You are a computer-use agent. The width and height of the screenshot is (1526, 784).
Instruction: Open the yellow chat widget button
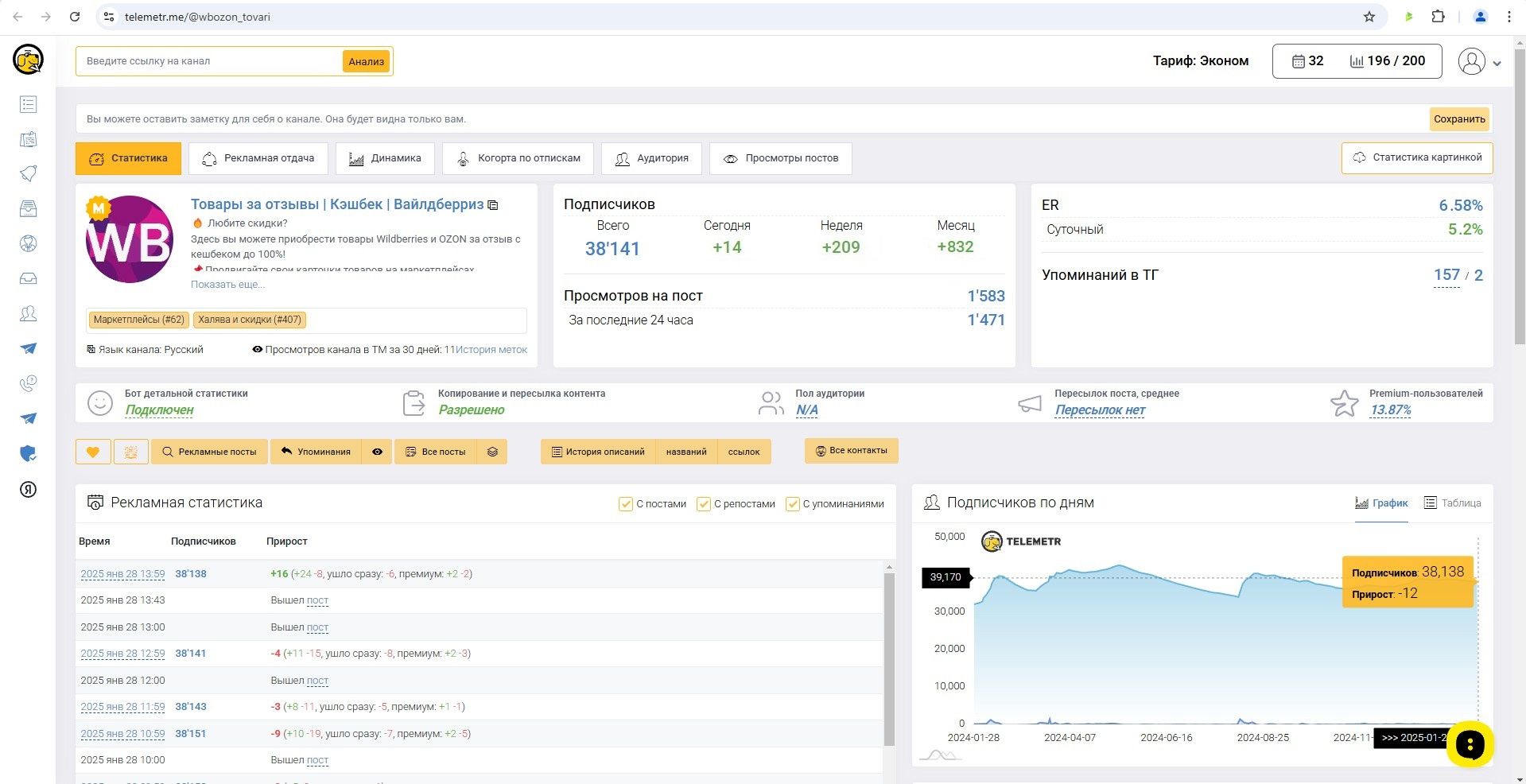[1470, 744]
